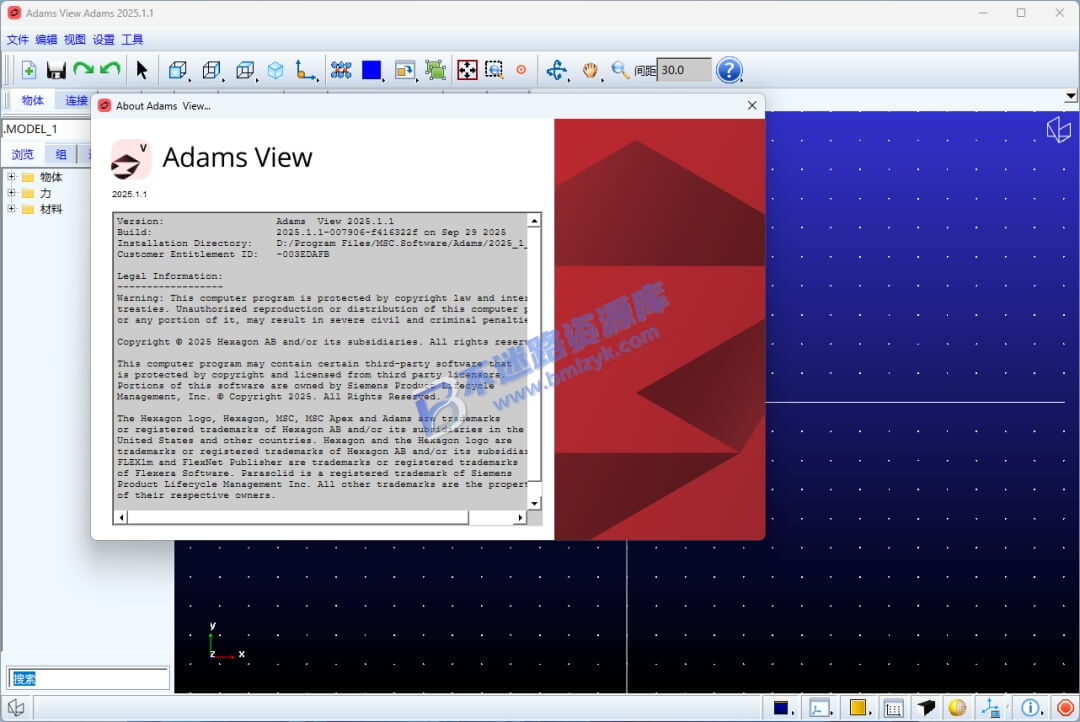The width and height of the screenshot is (1080, 722).
Task: Click the blue axes triad status icon
Action: [x=992, y=708]
